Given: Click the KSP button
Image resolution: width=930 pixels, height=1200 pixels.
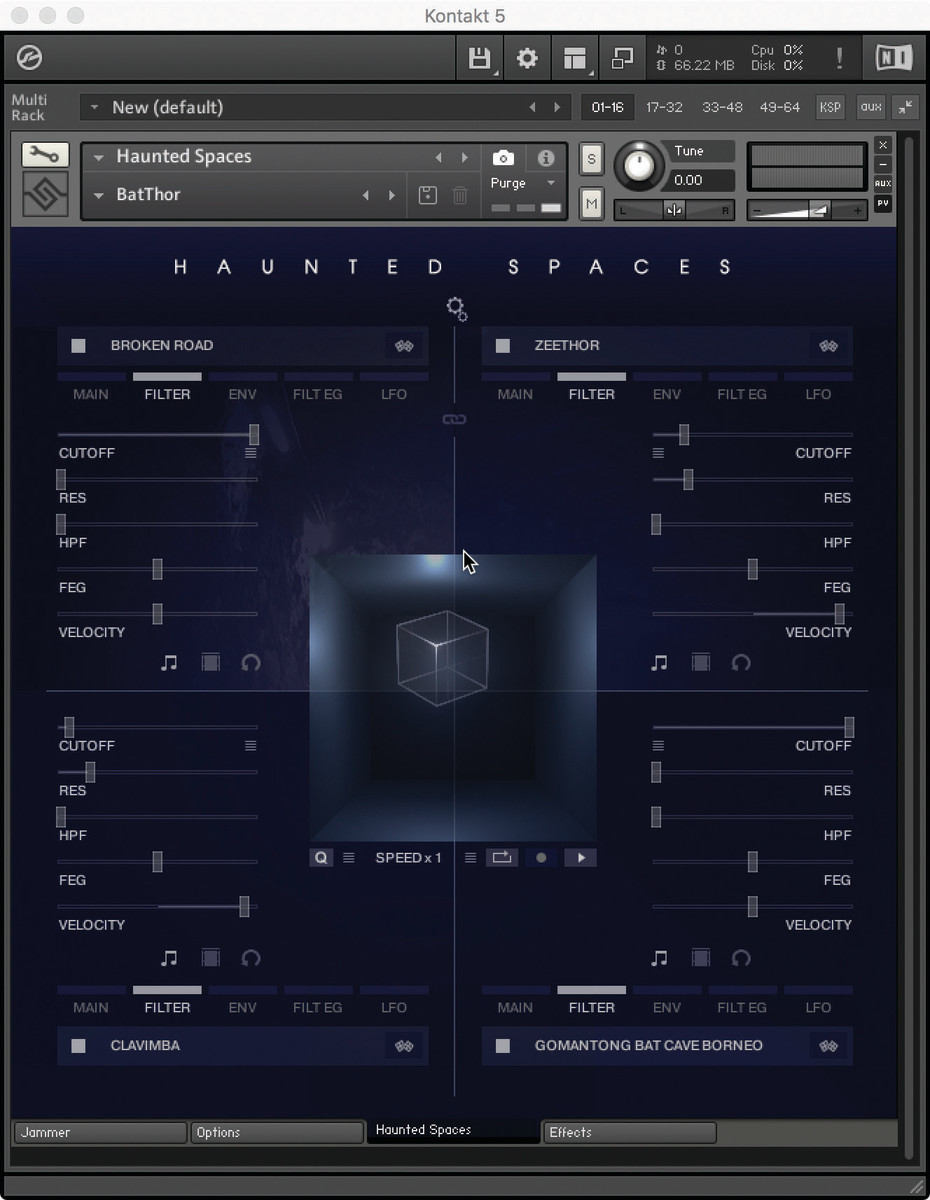Looking at the screenshot, I should click(830, 107).
